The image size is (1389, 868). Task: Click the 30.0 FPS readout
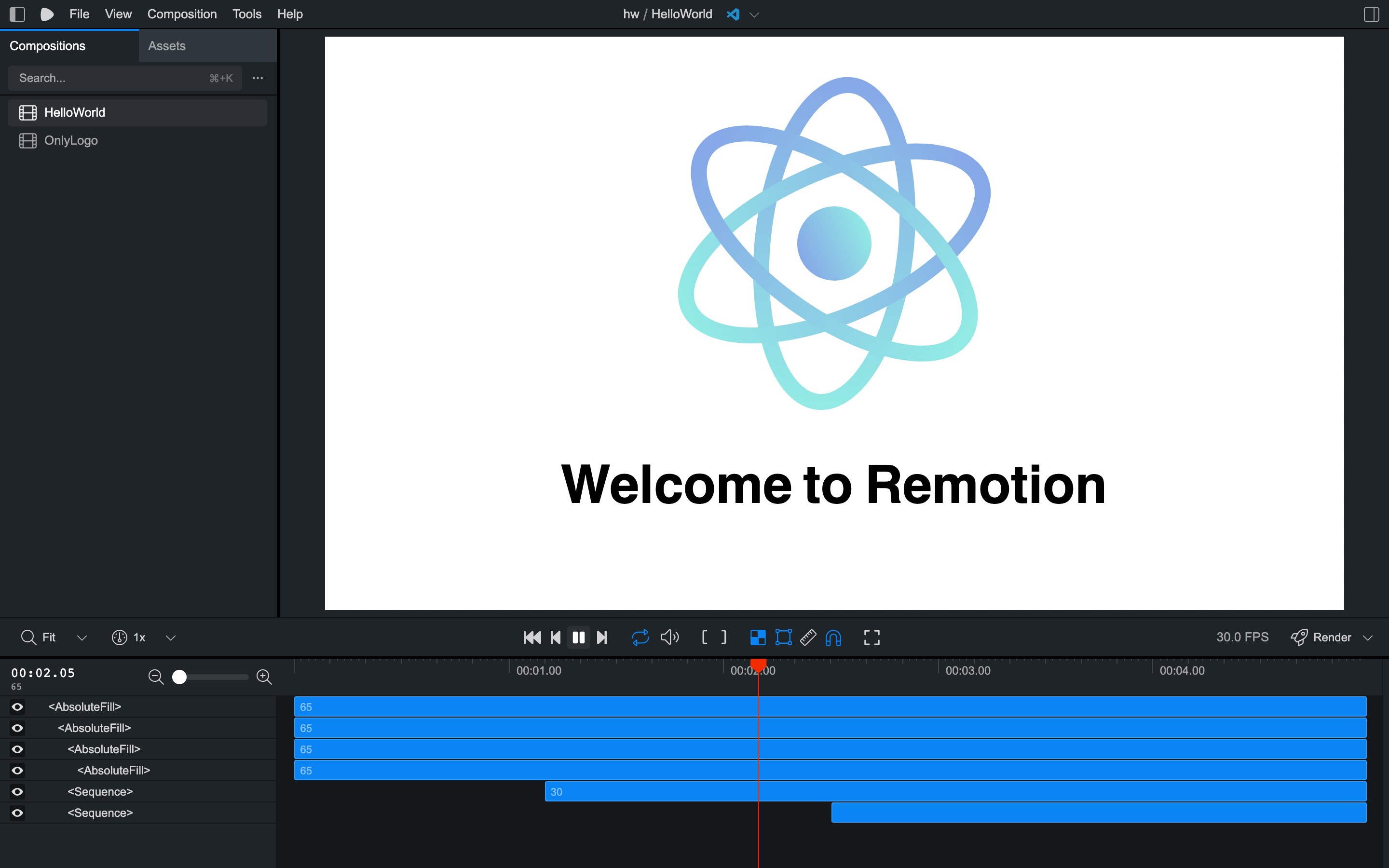pos(1242,637)
